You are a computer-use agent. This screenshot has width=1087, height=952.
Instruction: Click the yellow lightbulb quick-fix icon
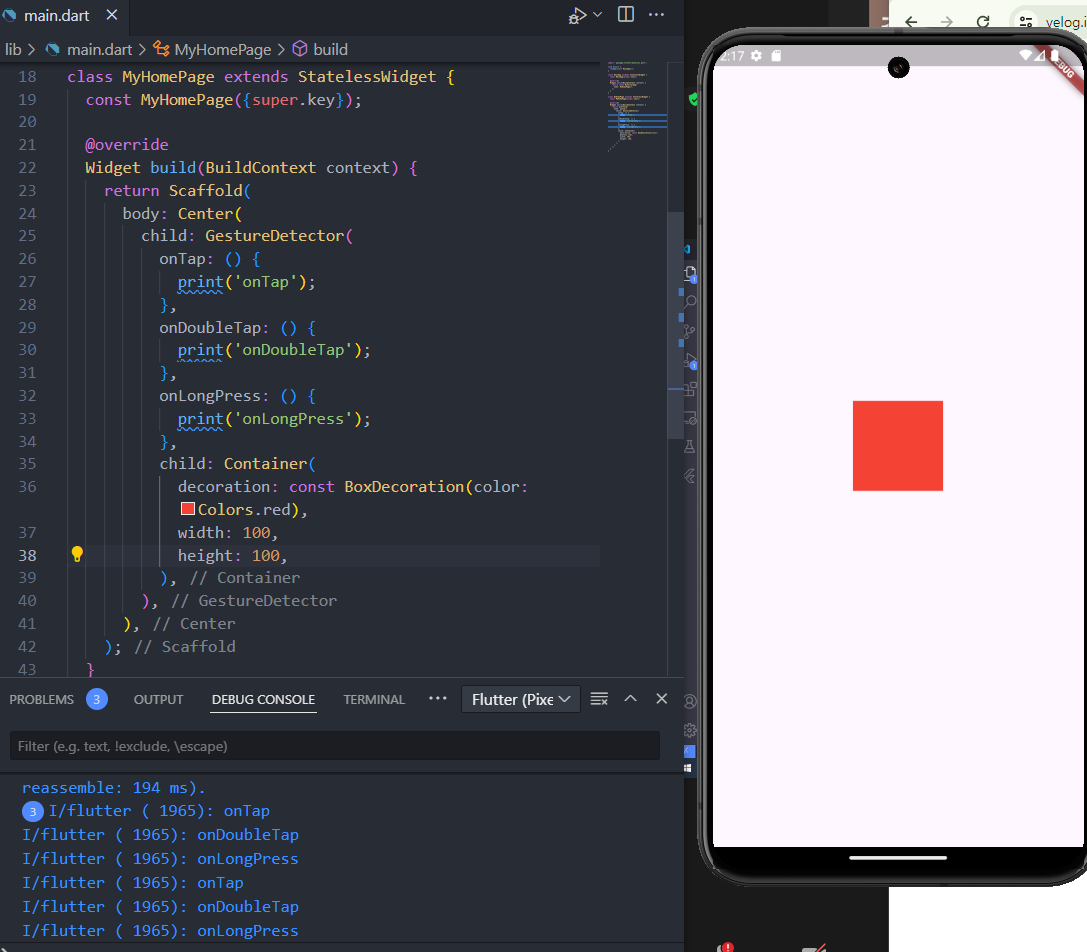77,554
